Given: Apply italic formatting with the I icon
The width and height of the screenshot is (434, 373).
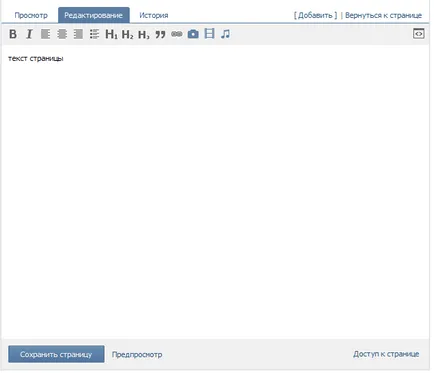Looking at the screenshot, I should [29, 34].
